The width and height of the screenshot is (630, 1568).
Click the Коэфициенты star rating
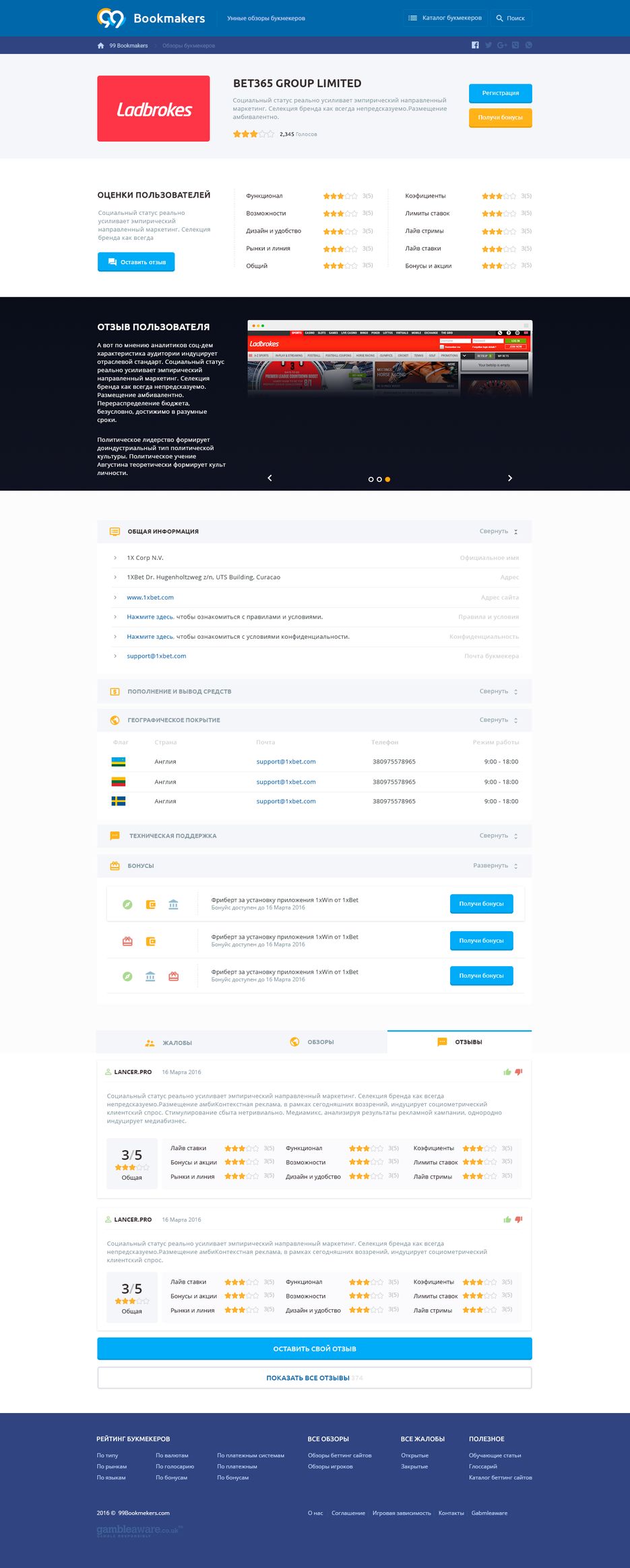pos(499,196)
